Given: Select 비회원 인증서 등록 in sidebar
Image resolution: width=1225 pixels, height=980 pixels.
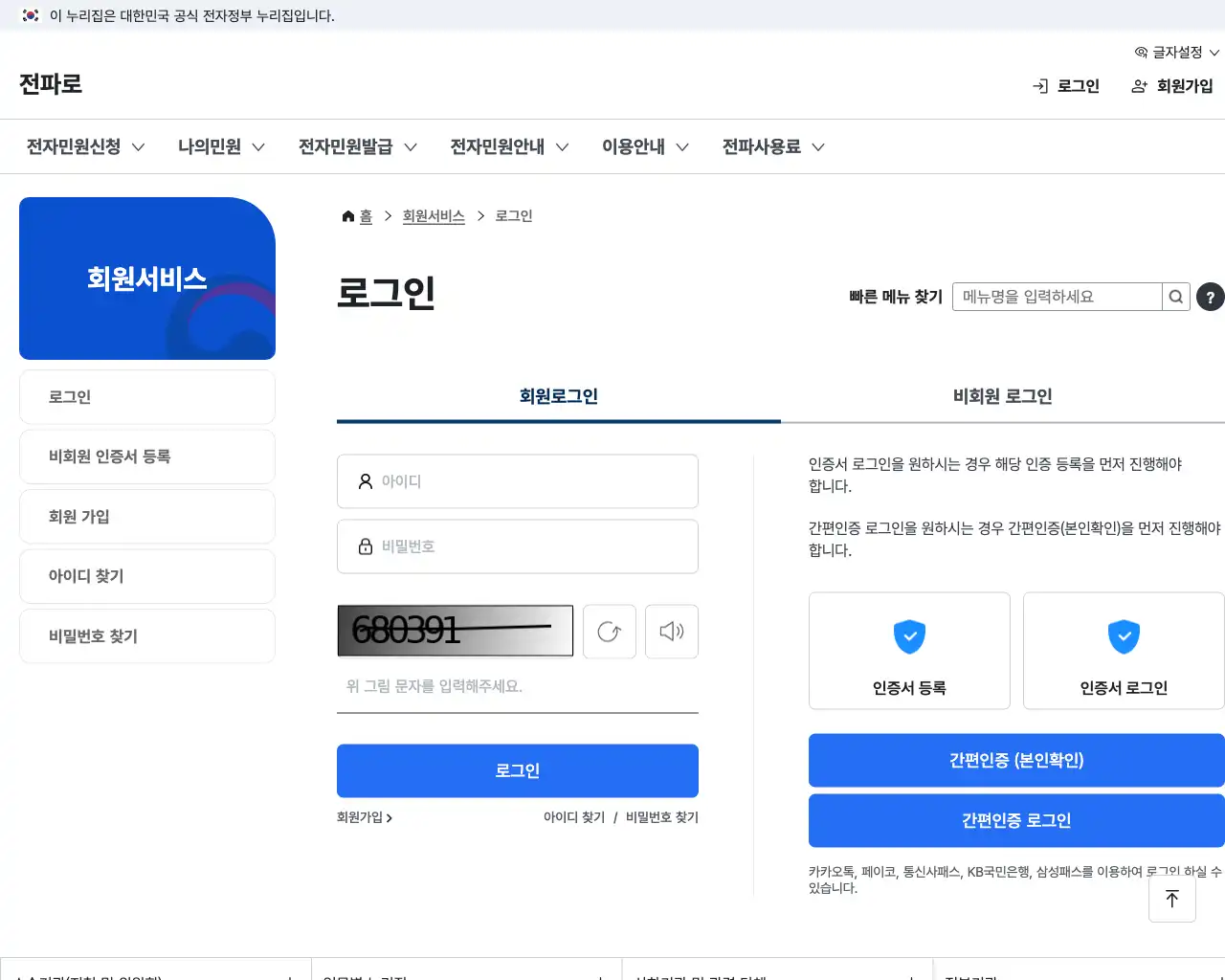Looking at the screenshot, I should (x=147, y=457).
